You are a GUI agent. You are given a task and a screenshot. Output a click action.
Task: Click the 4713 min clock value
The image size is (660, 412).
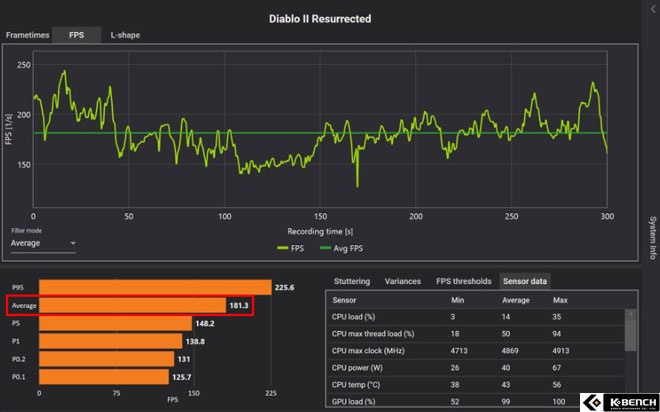[x=458, y=351]
